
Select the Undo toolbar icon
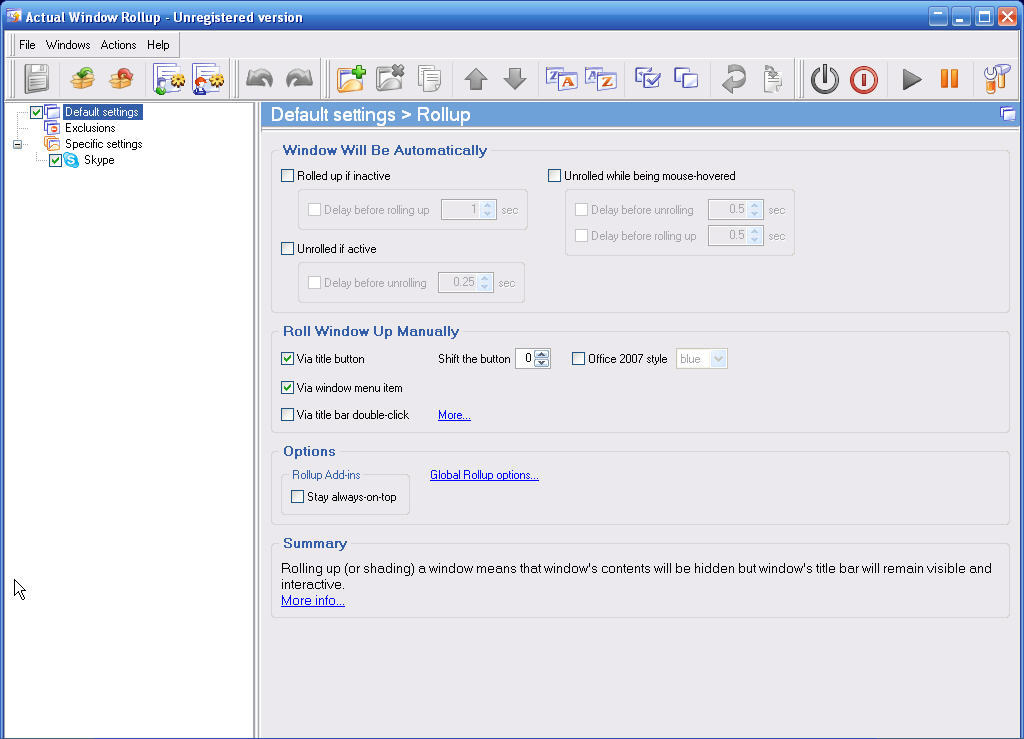(260, 78)
